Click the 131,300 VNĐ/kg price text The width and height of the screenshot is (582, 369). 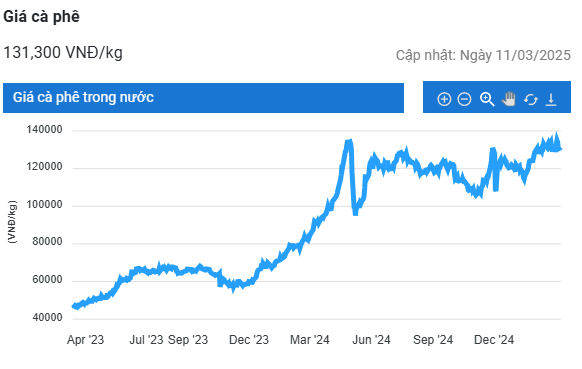[x=63, y=52]
